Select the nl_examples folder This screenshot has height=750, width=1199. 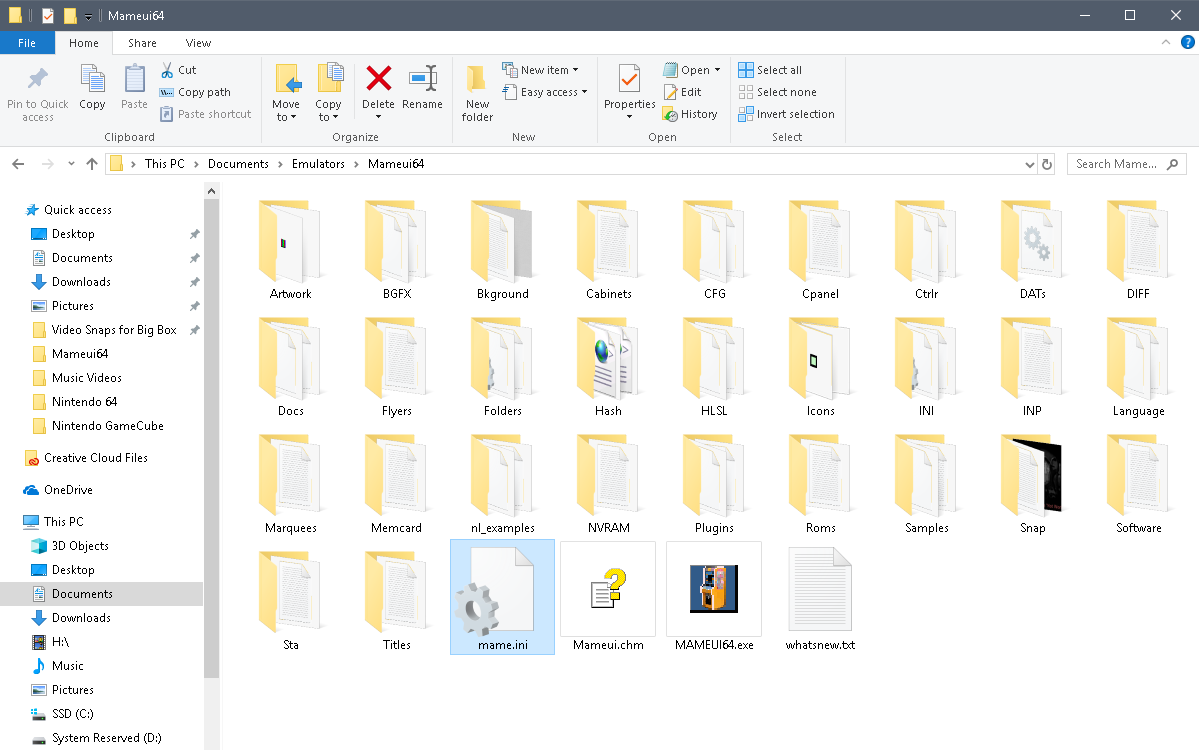[x=502, y=484]
